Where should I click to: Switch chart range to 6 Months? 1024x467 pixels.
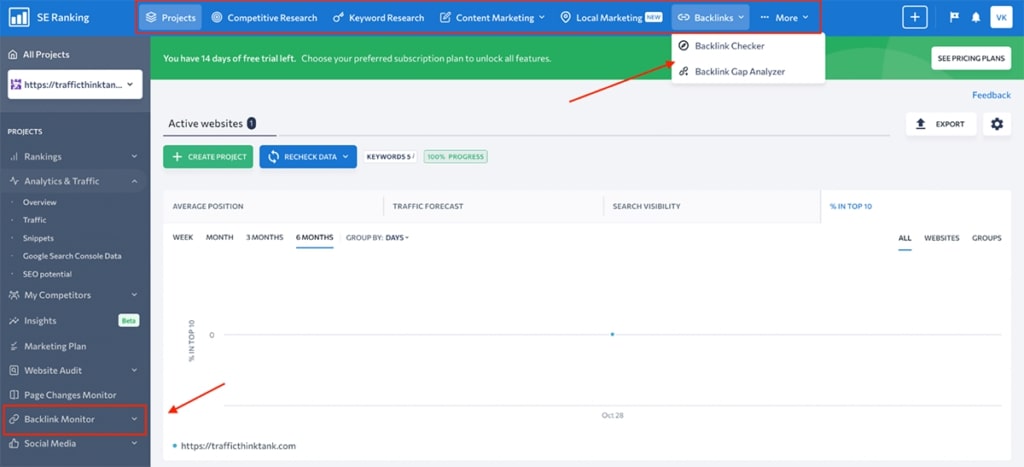(x=314, y=238)
